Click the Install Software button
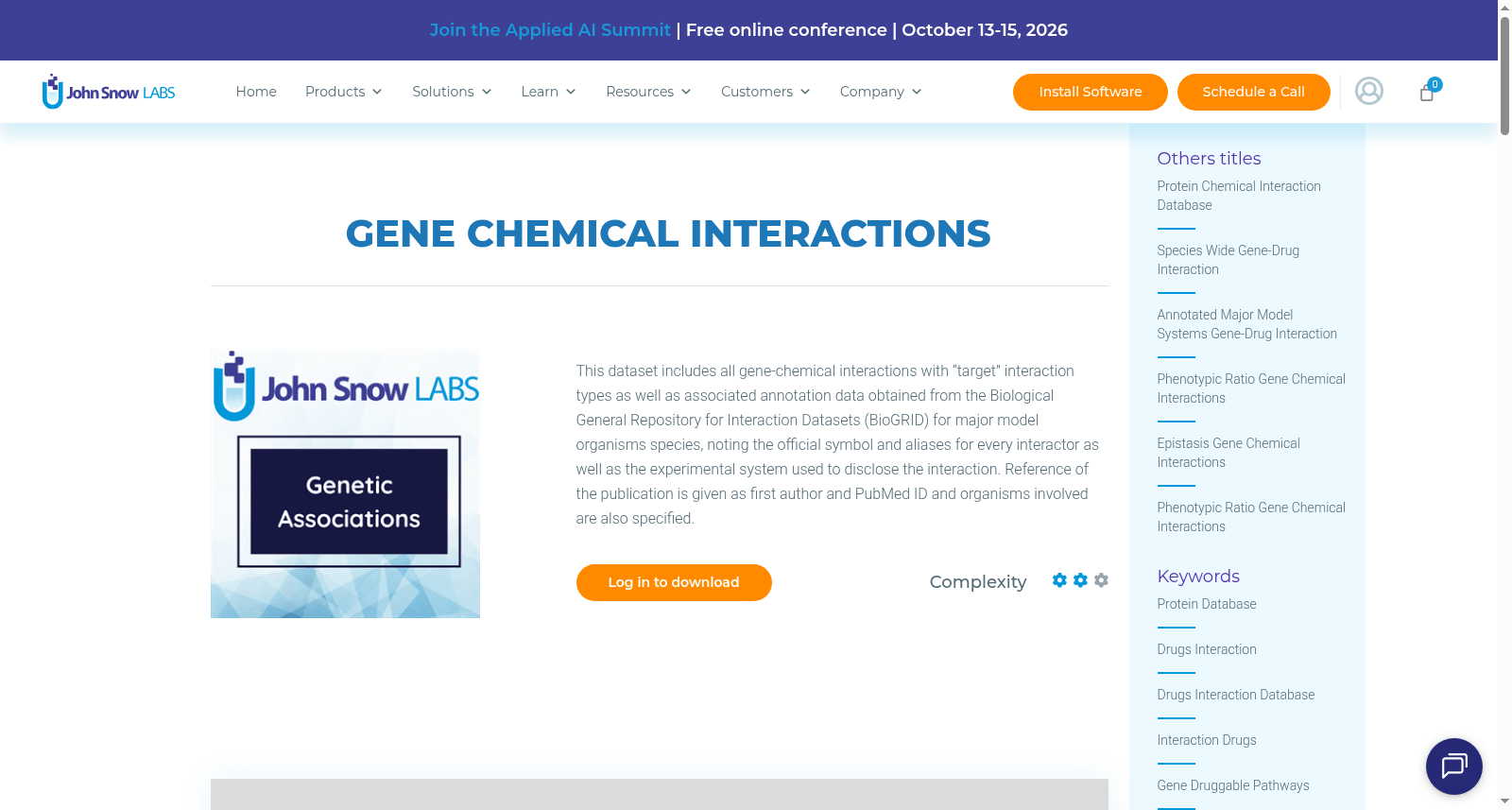 1091,92
